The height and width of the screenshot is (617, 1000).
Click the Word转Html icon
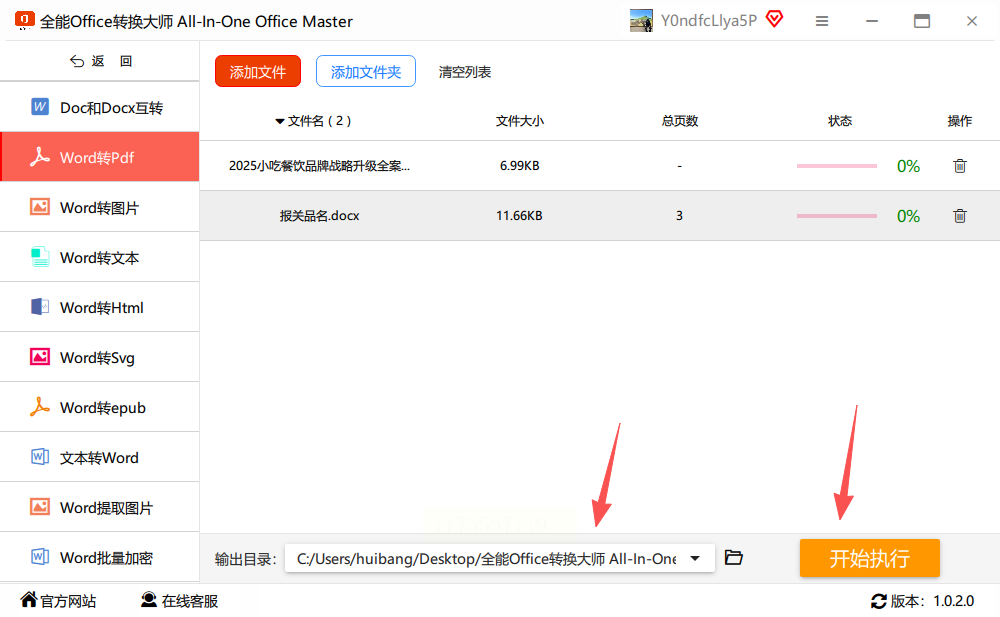coord(40,306)
